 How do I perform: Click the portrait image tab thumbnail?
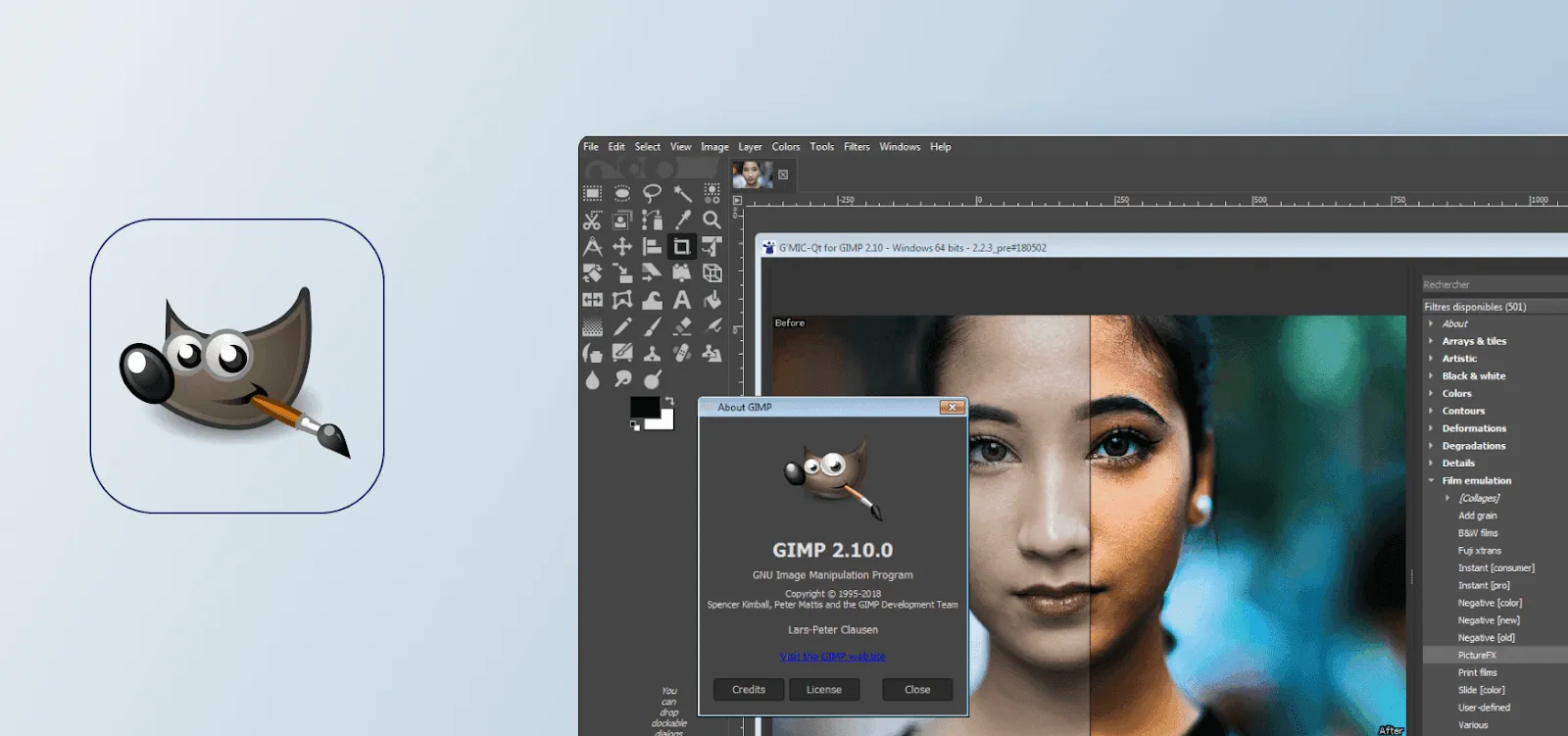click(752, 174)
